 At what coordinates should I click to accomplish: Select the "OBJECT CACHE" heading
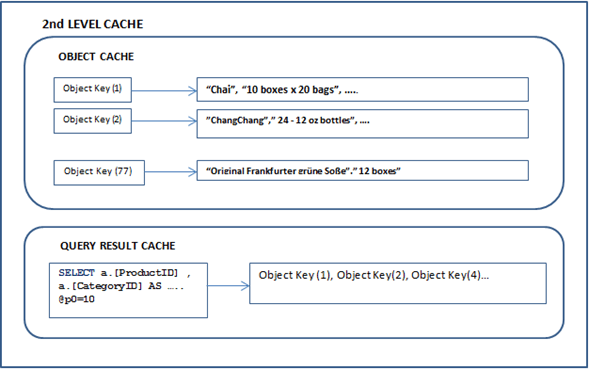pos(96,57)
